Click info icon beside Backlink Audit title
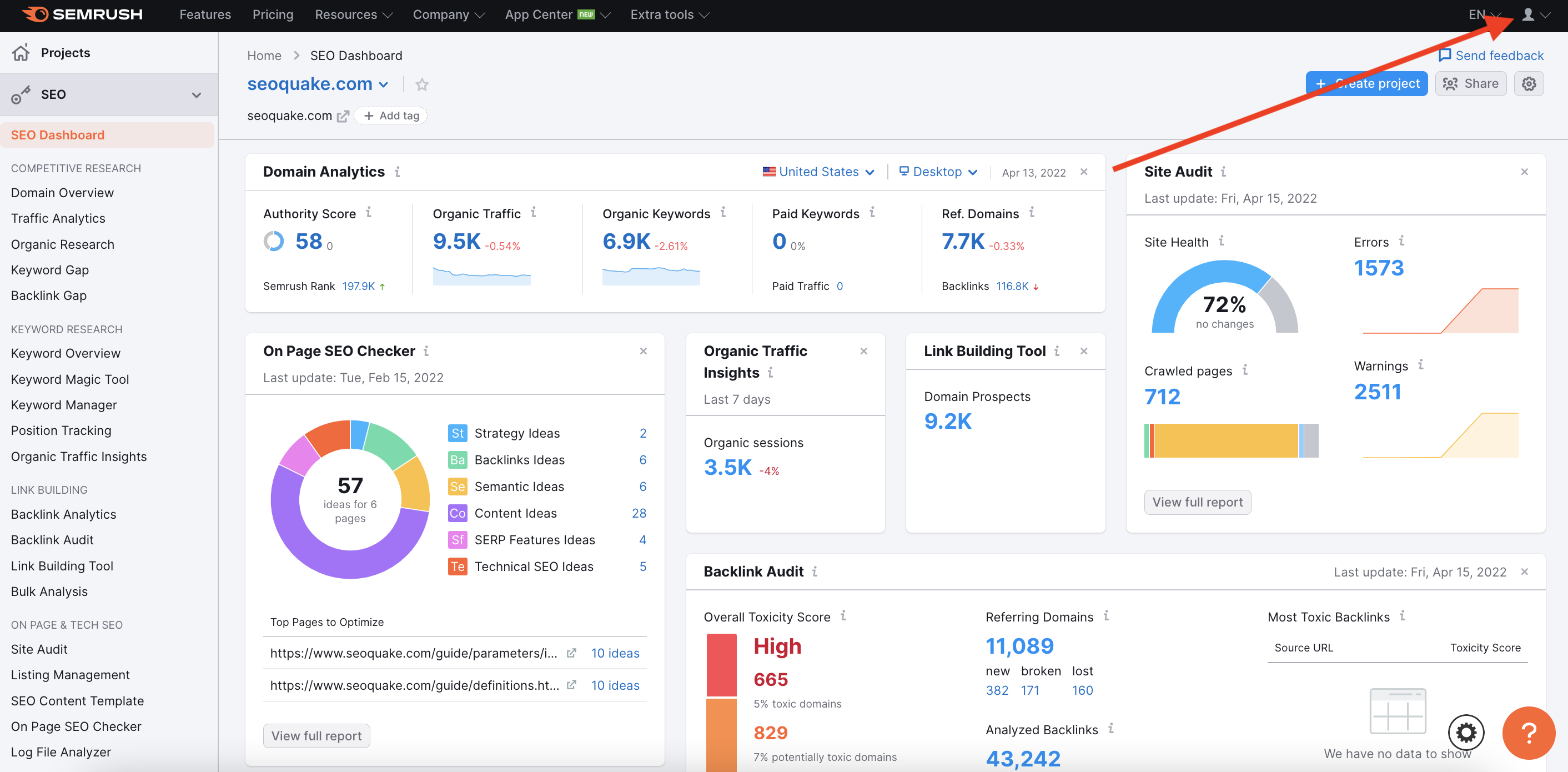The image size is (1568, 772). 815,572
